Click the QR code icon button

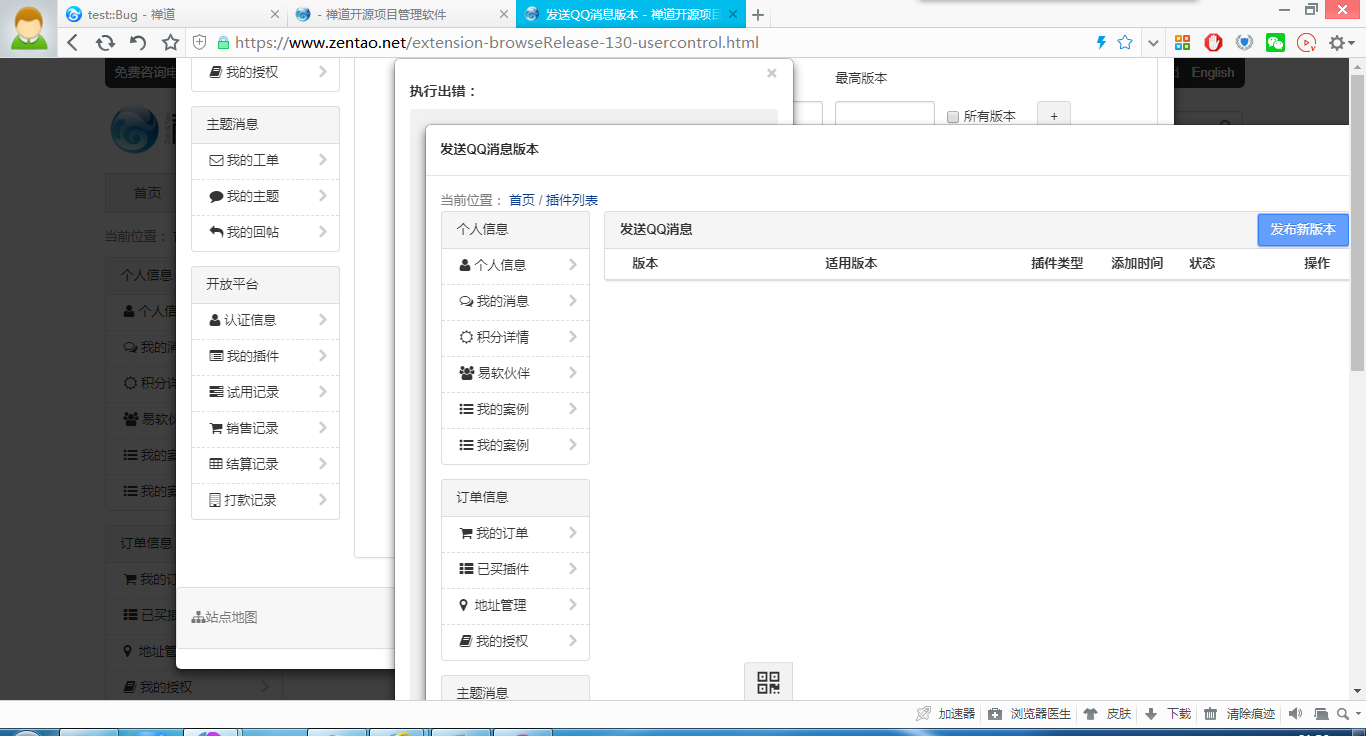point(768,682)
